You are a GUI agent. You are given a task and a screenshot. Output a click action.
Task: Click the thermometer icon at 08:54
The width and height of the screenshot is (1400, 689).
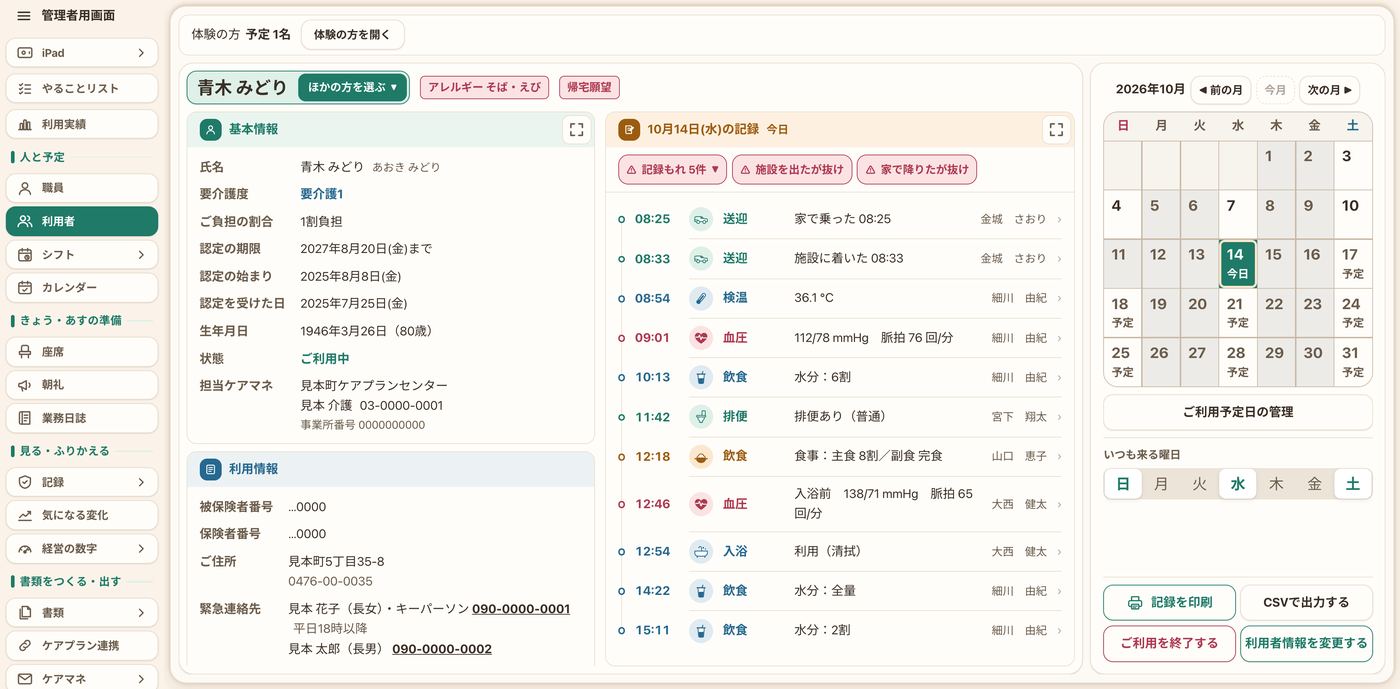click(x=700, y=298)
